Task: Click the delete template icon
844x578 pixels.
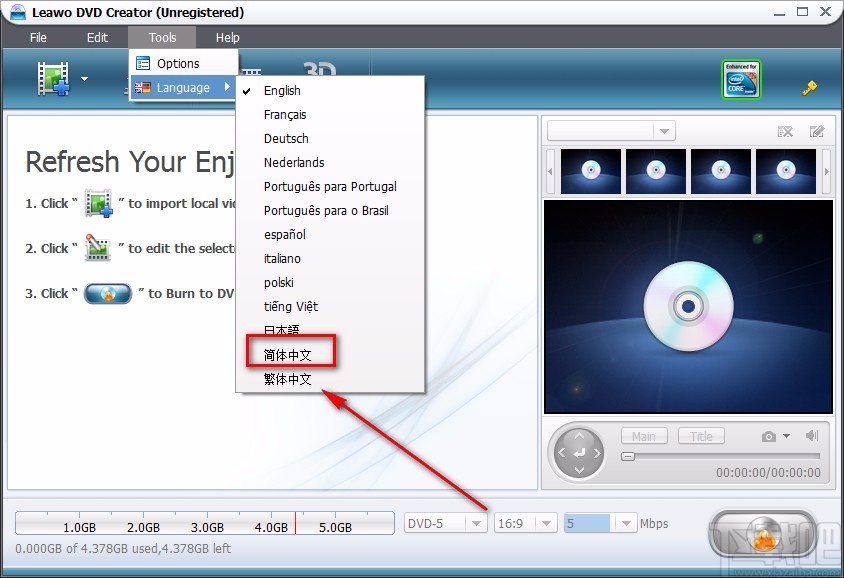Action: [785, 131]
